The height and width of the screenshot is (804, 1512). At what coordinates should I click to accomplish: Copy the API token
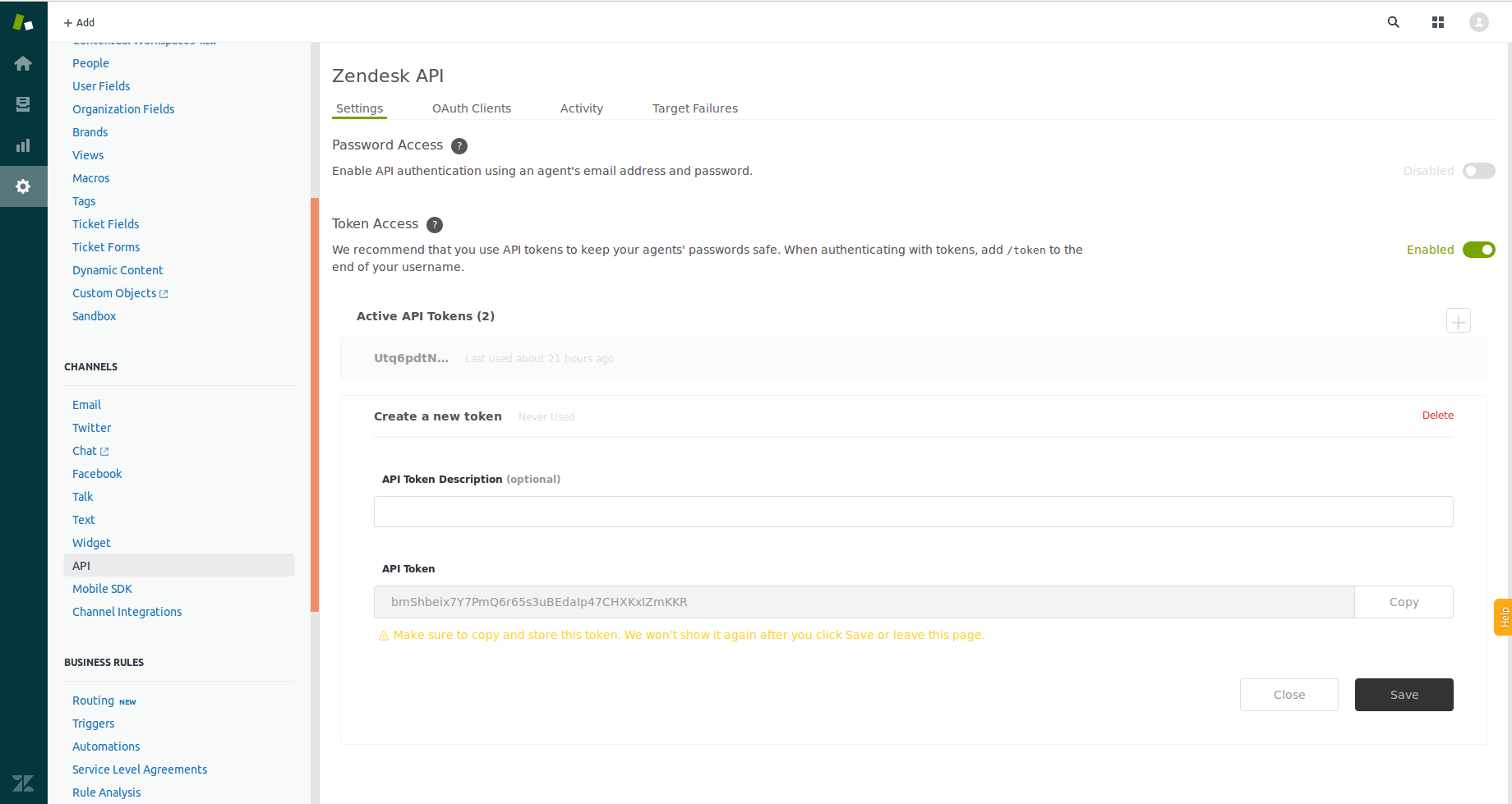(1404, 602)
